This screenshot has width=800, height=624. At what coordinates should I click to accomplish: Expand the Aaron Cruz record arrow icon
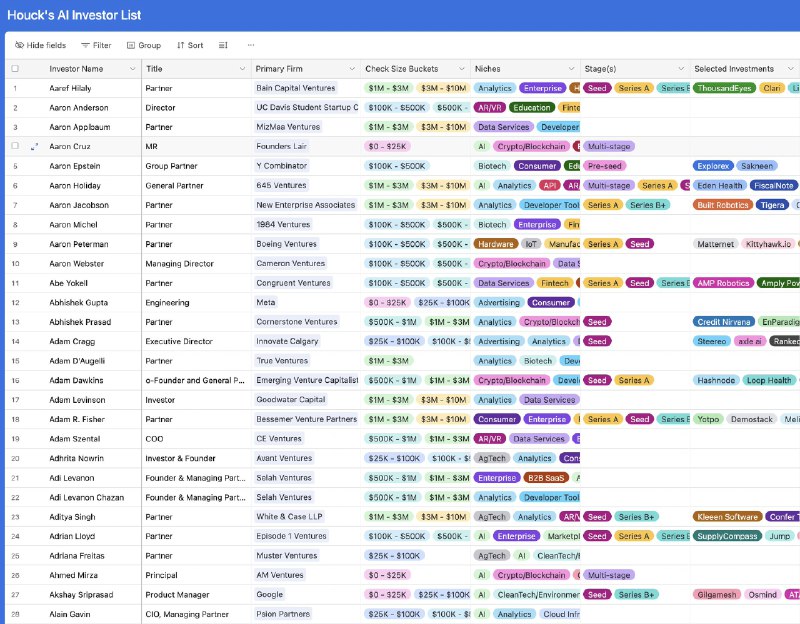click(x=34, y=146)
